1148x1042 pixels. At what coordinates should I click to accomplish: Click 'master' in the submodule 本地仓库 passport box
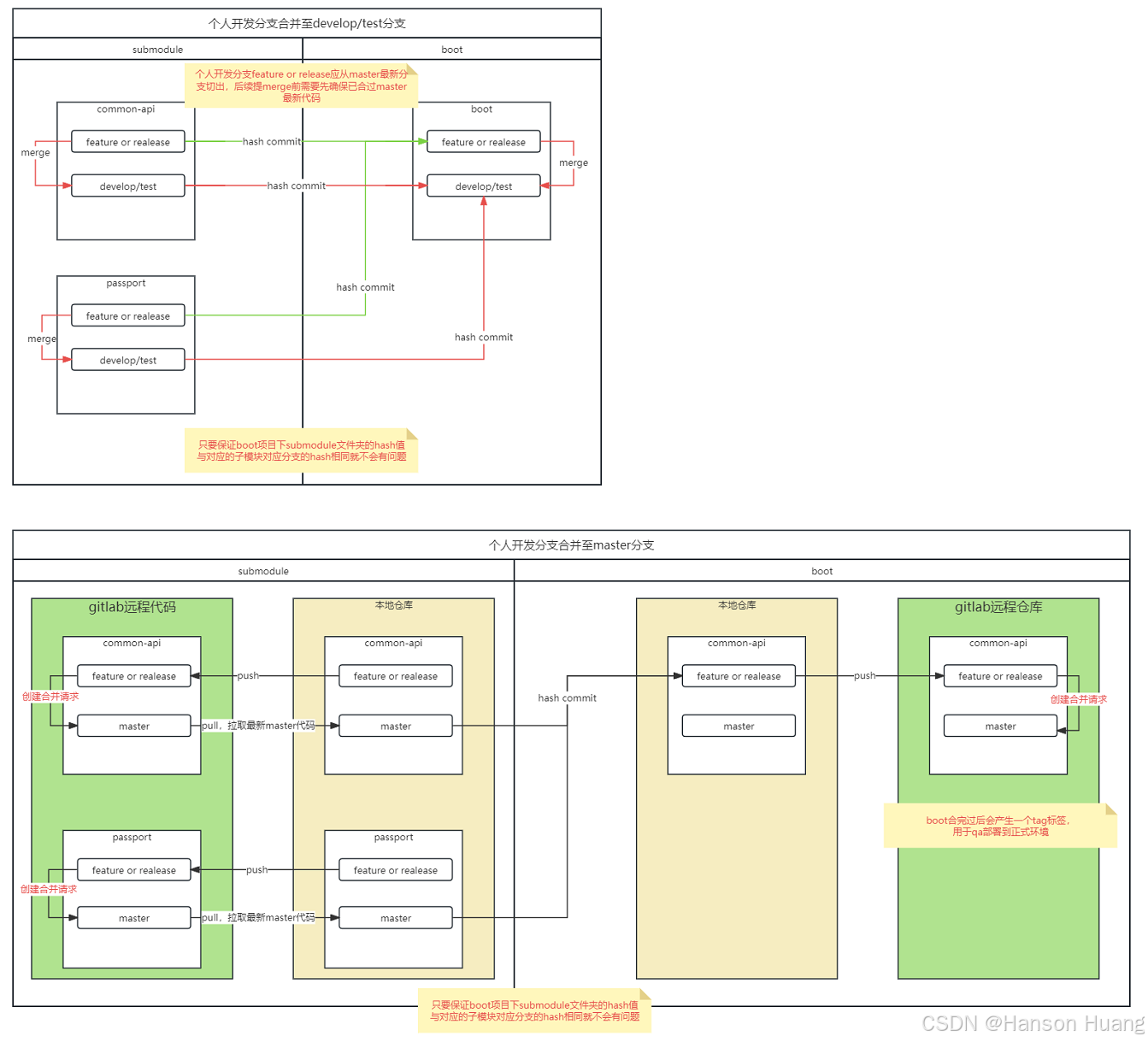click(x=396, y=918)
